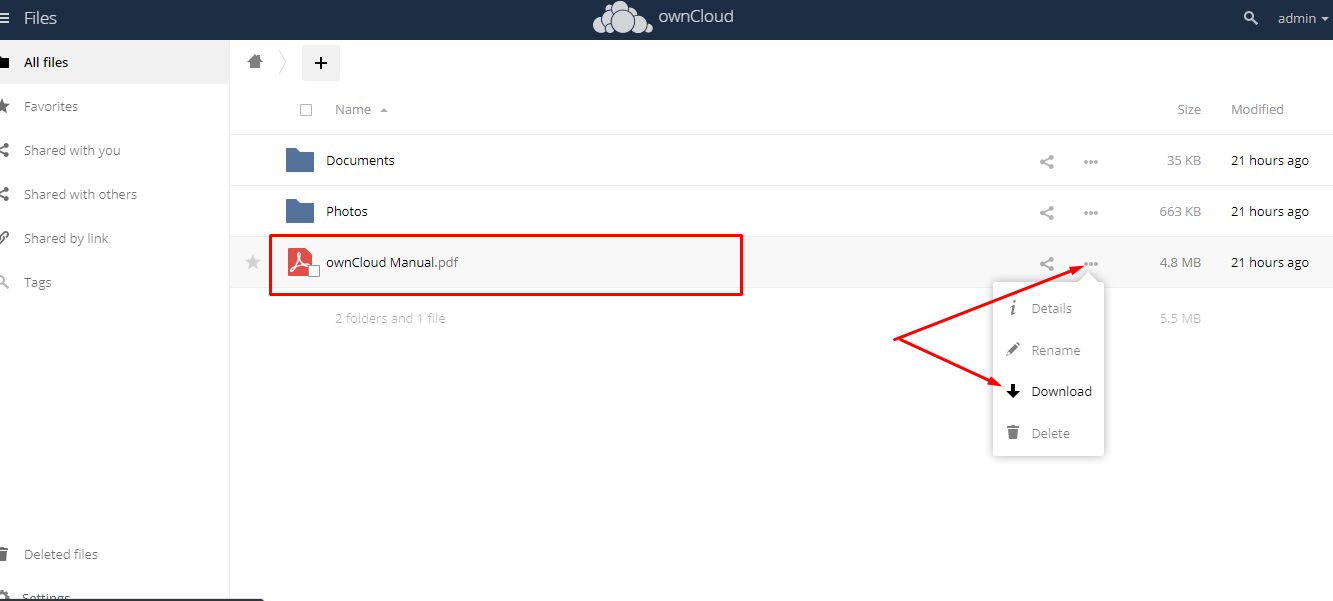Check the select-all files checkbox
This screenshot has height=601, width=1333.
coord(306,109)
